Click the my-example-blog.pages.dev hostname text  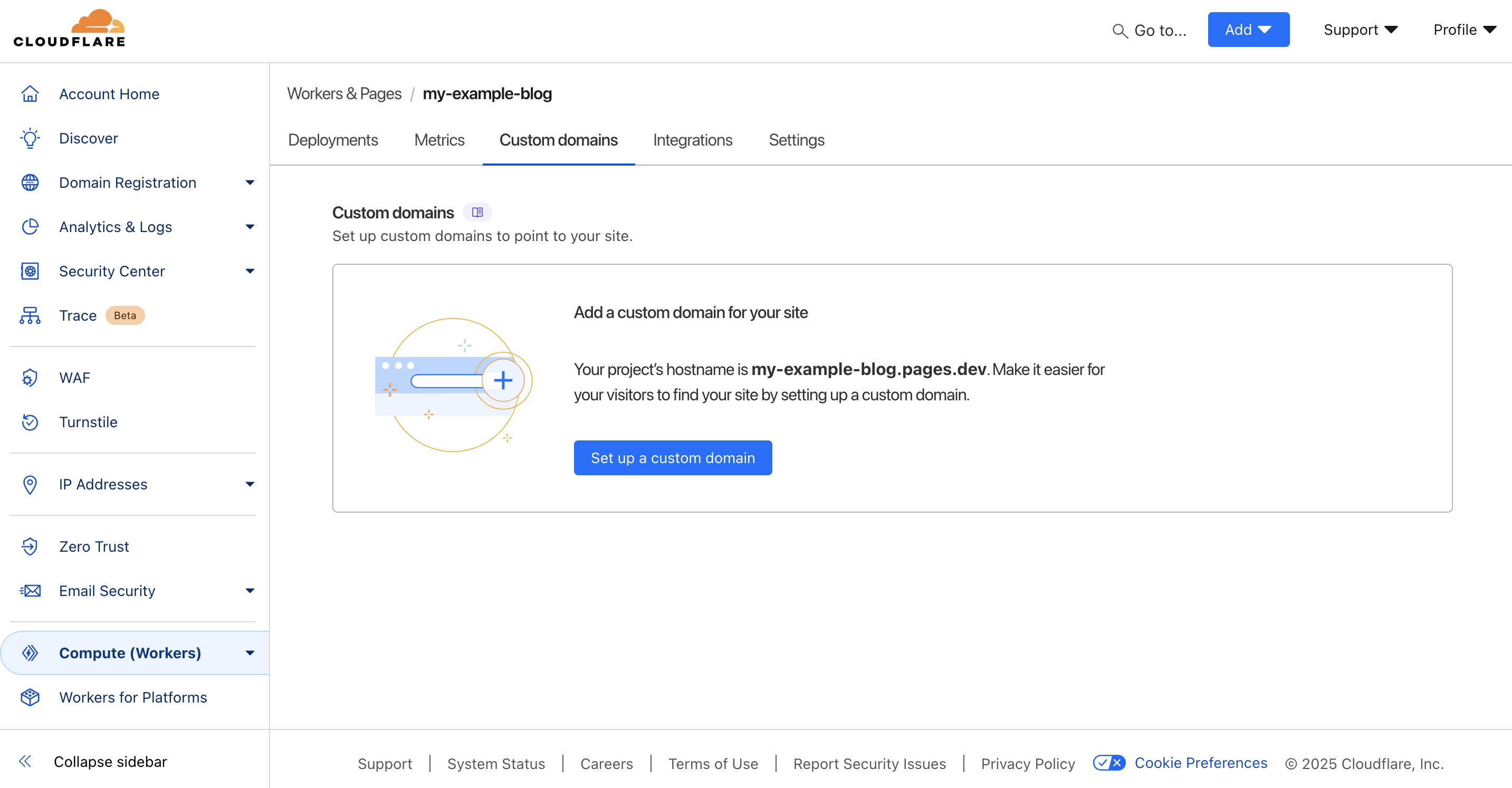[x=869, y=369]
